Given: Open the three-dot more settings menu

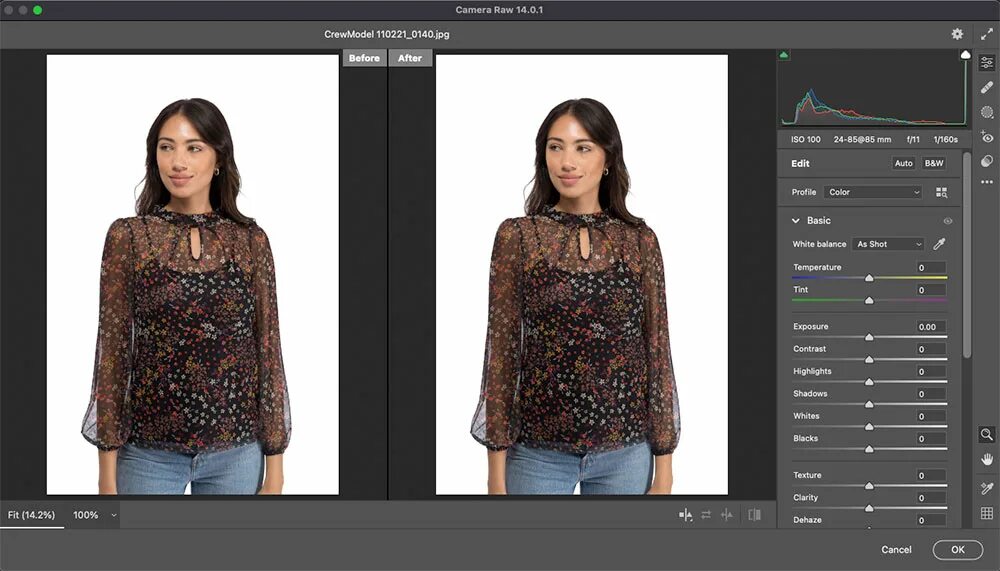Looking at the screenshot, I should tap(987, 182).
